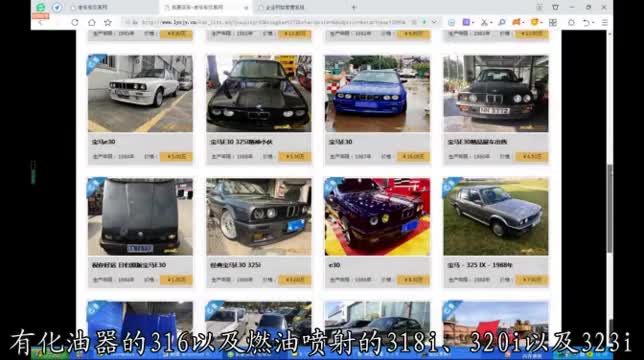644x360 pixels.
Task: Open the silver BMW on grass photo
Action: 496,217
